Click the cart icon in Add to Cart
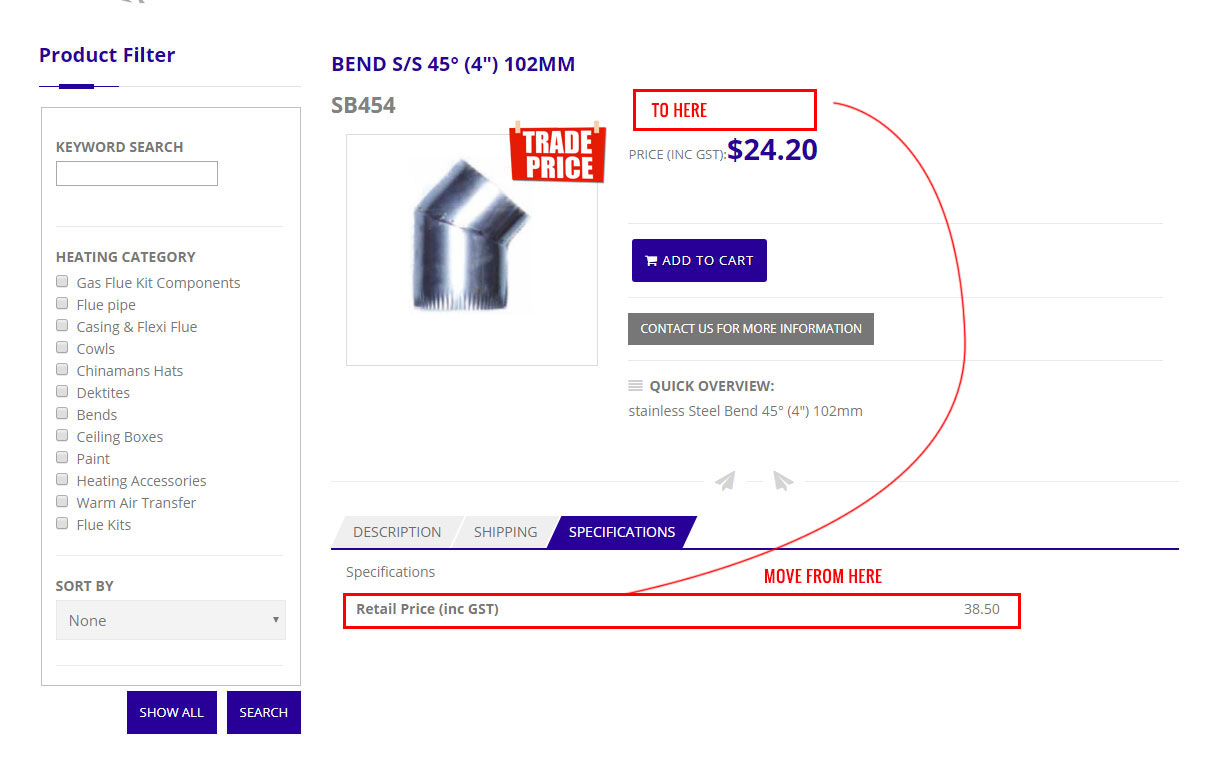 (x=651, y=261)
